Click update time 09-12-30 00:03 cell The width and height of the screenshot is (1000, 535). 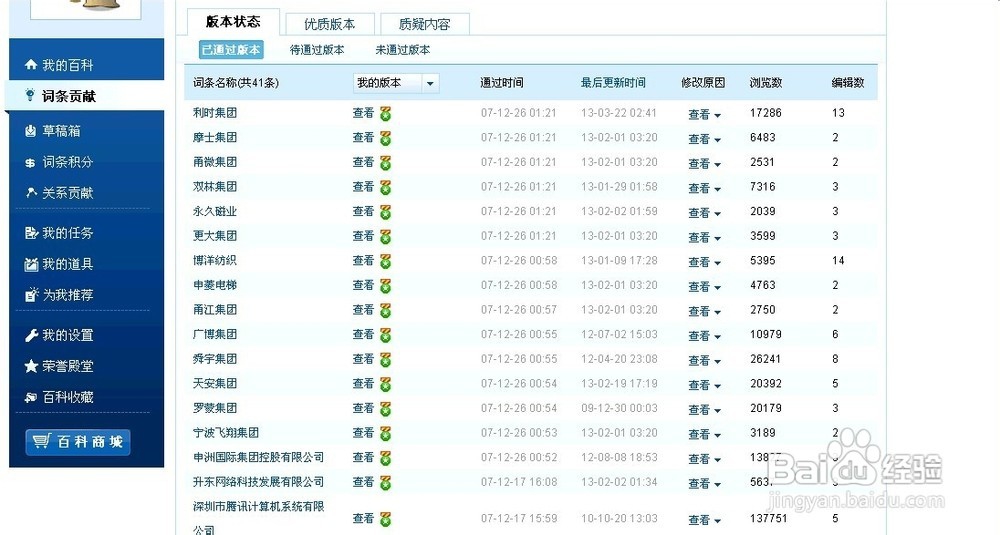(619, 408)
